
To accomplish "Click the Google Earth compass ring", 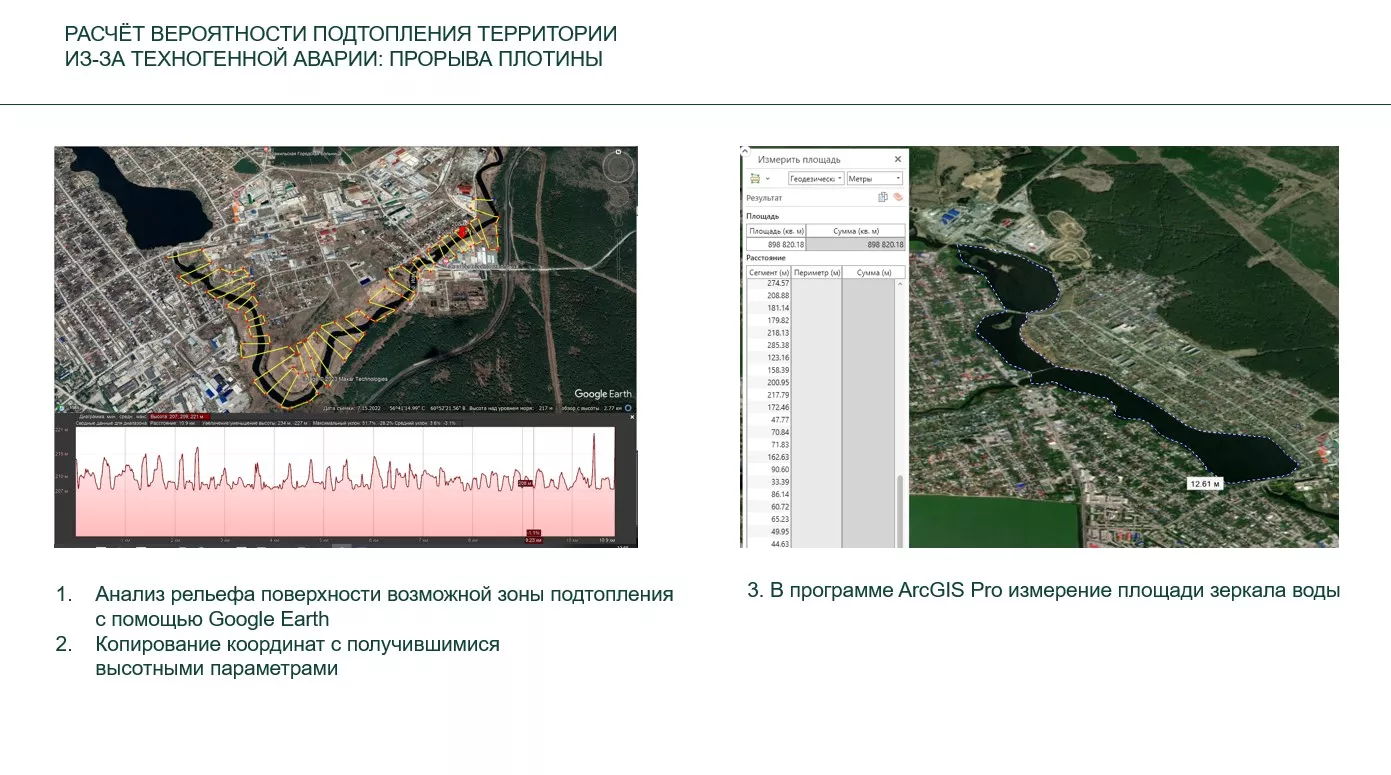I will coord(619,165).
